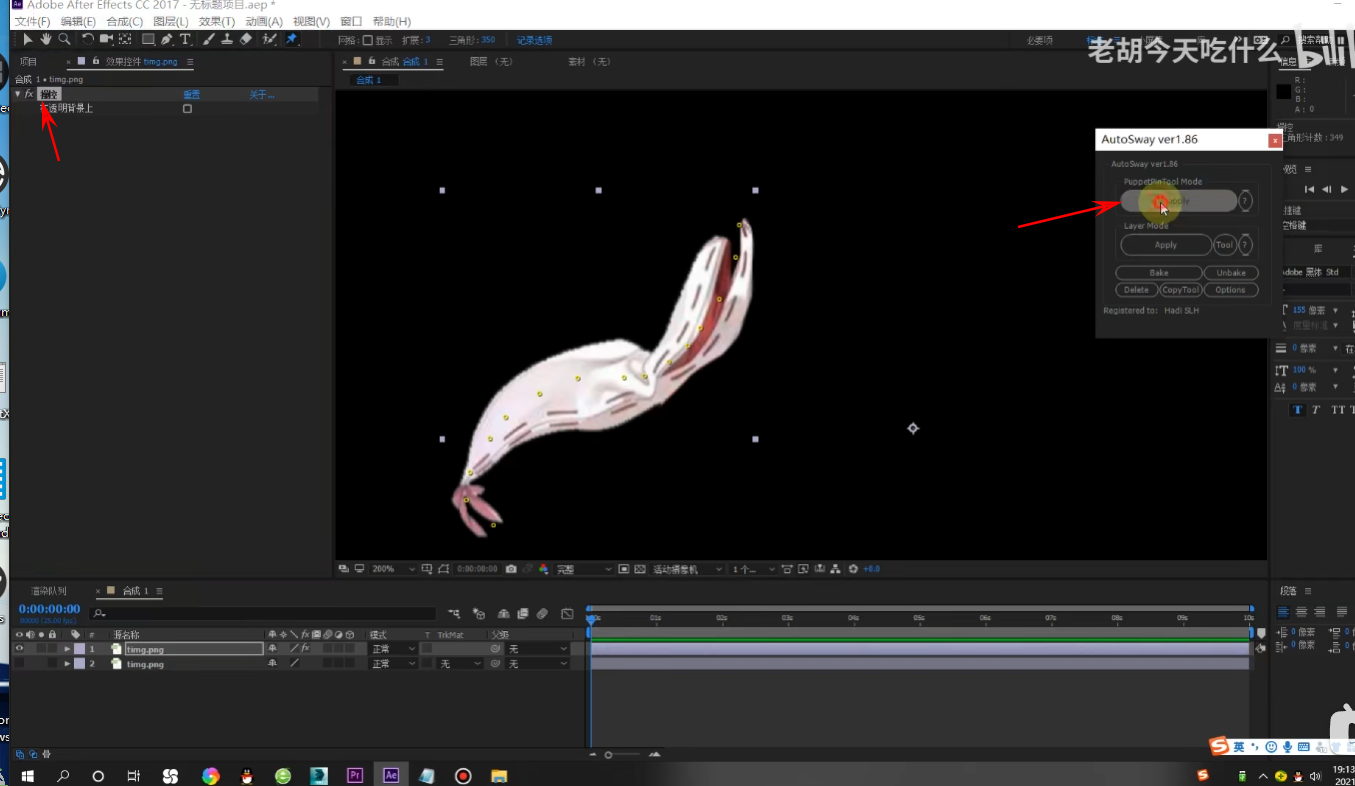This screenshot has height=786, width=1355.
Task: Select the Puppet Pin tool
Action: [x=292, y=39]
